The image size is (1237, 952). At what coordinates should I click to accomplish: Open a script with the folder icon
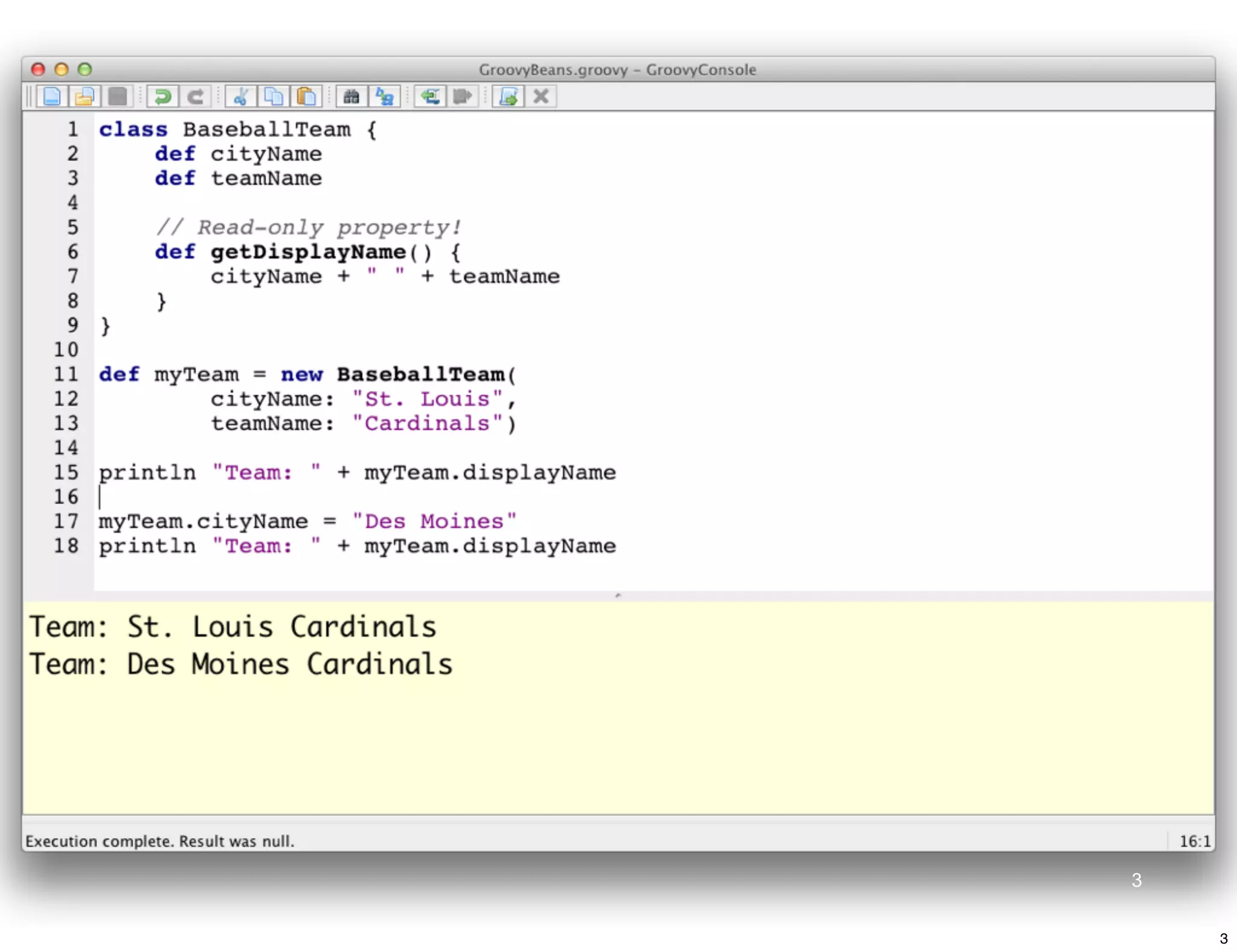(85, 97)
